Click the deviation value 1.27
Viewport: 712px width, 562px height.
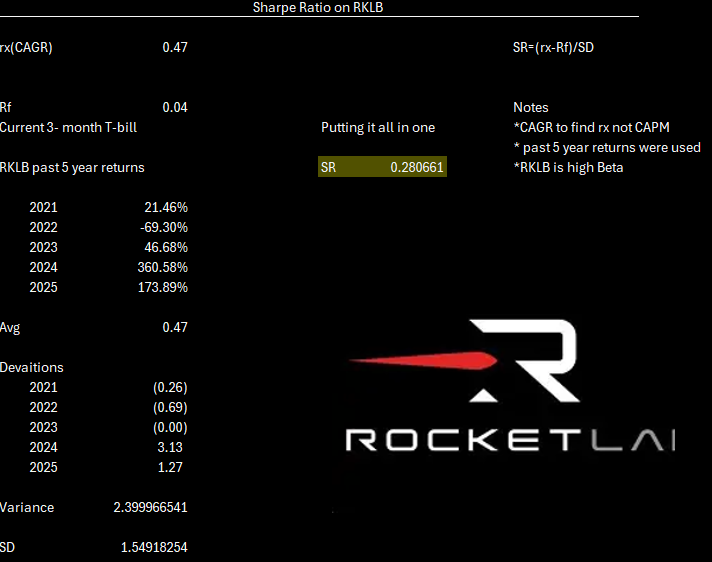[170, 467]
